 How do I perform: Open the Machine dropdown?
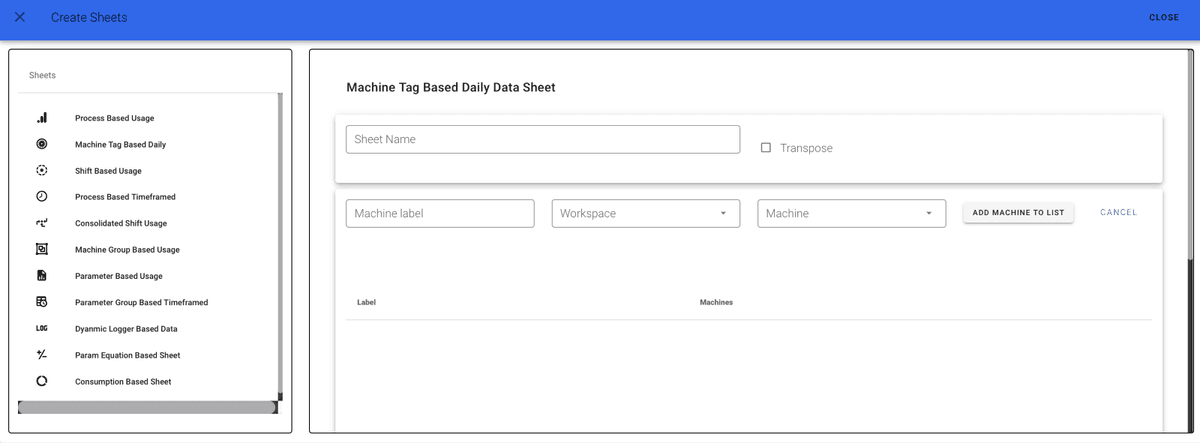852,214
